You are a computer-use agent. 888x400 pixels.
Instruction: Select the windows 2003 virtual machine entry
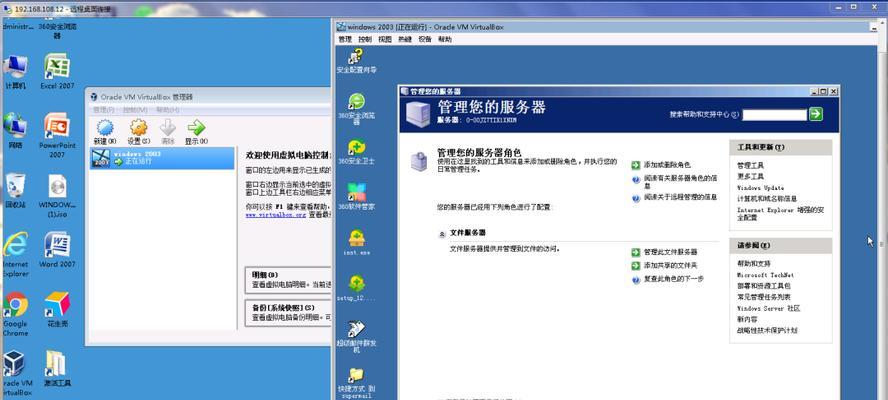point(162,158)
